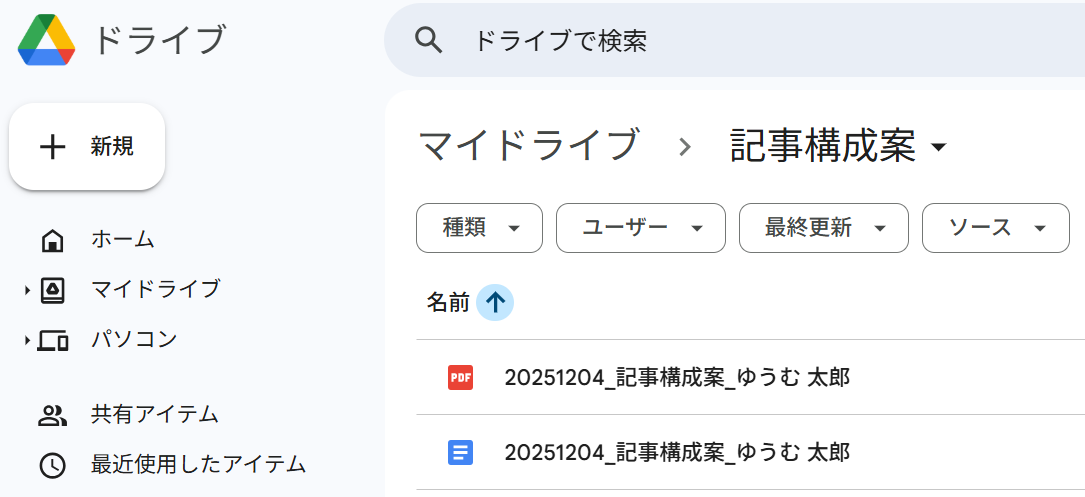
Task: Click the search magnifying glass icon
Action: click(x=428, y=41)
